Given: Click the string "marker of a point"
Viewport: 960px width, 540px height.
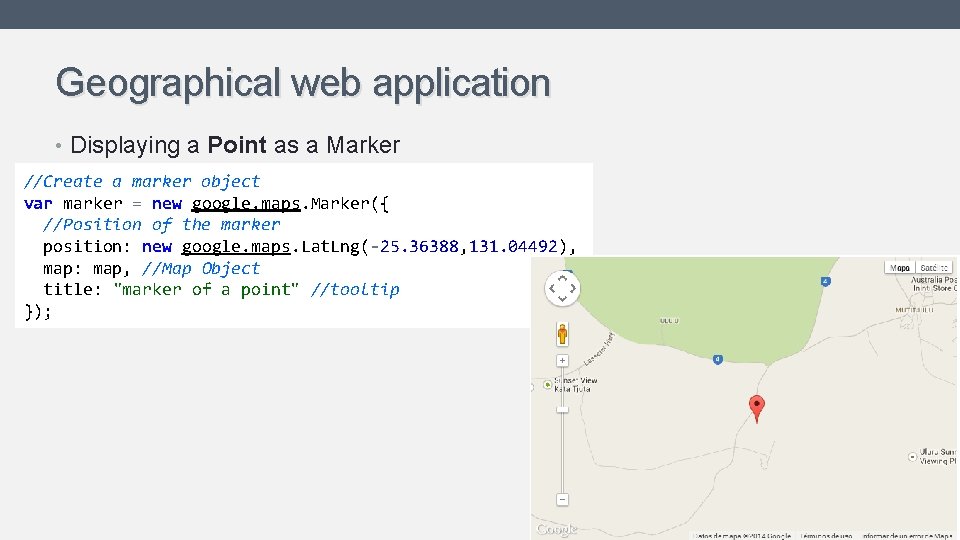Looking at the screenshot, I should point(206,289).
